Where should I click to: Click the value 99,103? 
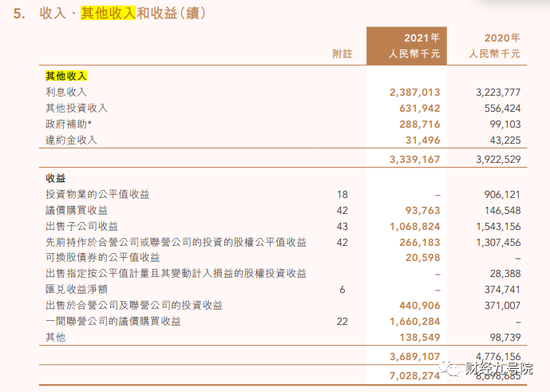pos(505,124)
